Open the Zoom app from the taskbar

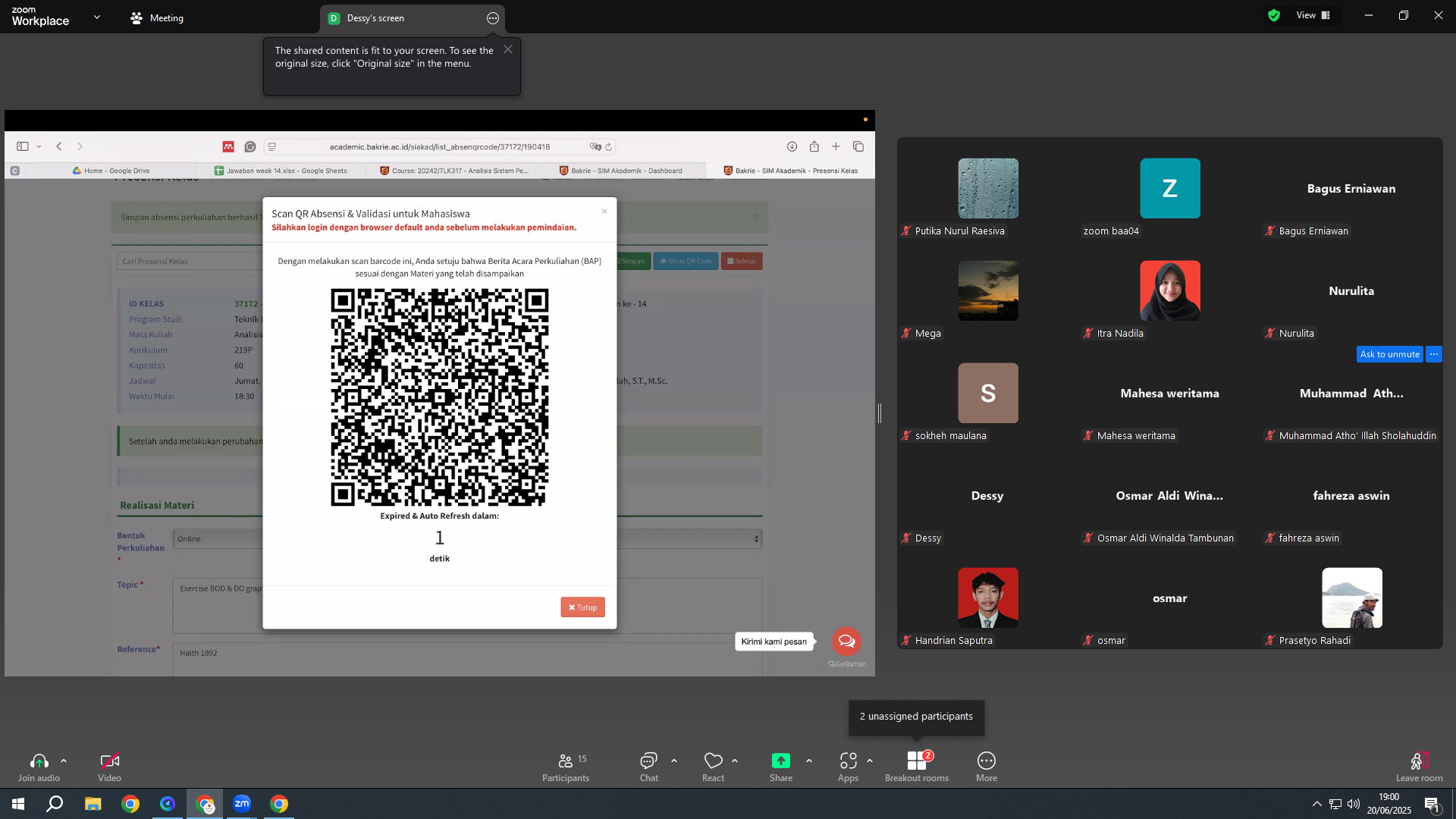(242, 804)
